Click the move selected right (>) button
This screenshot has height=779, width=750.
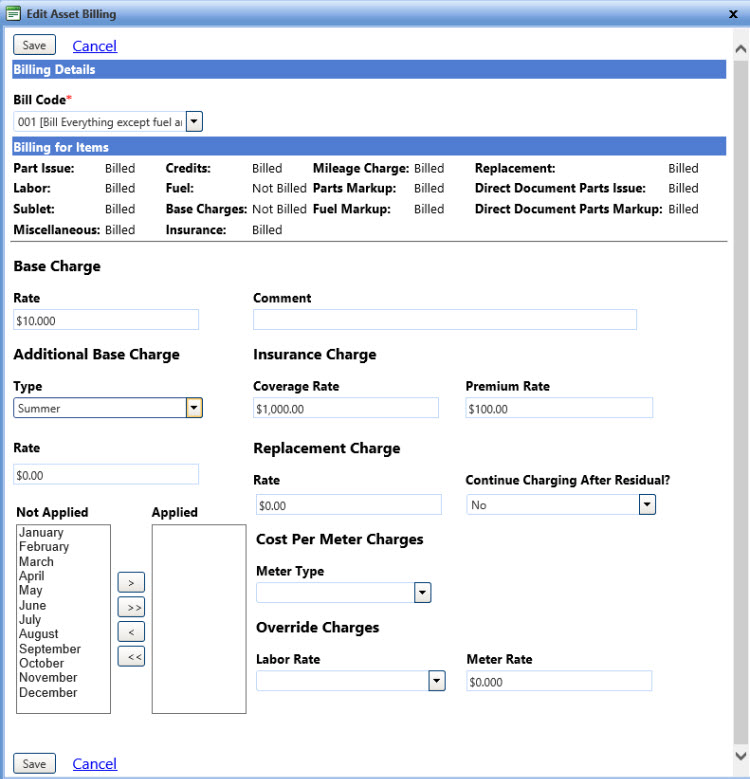point(131,583)
